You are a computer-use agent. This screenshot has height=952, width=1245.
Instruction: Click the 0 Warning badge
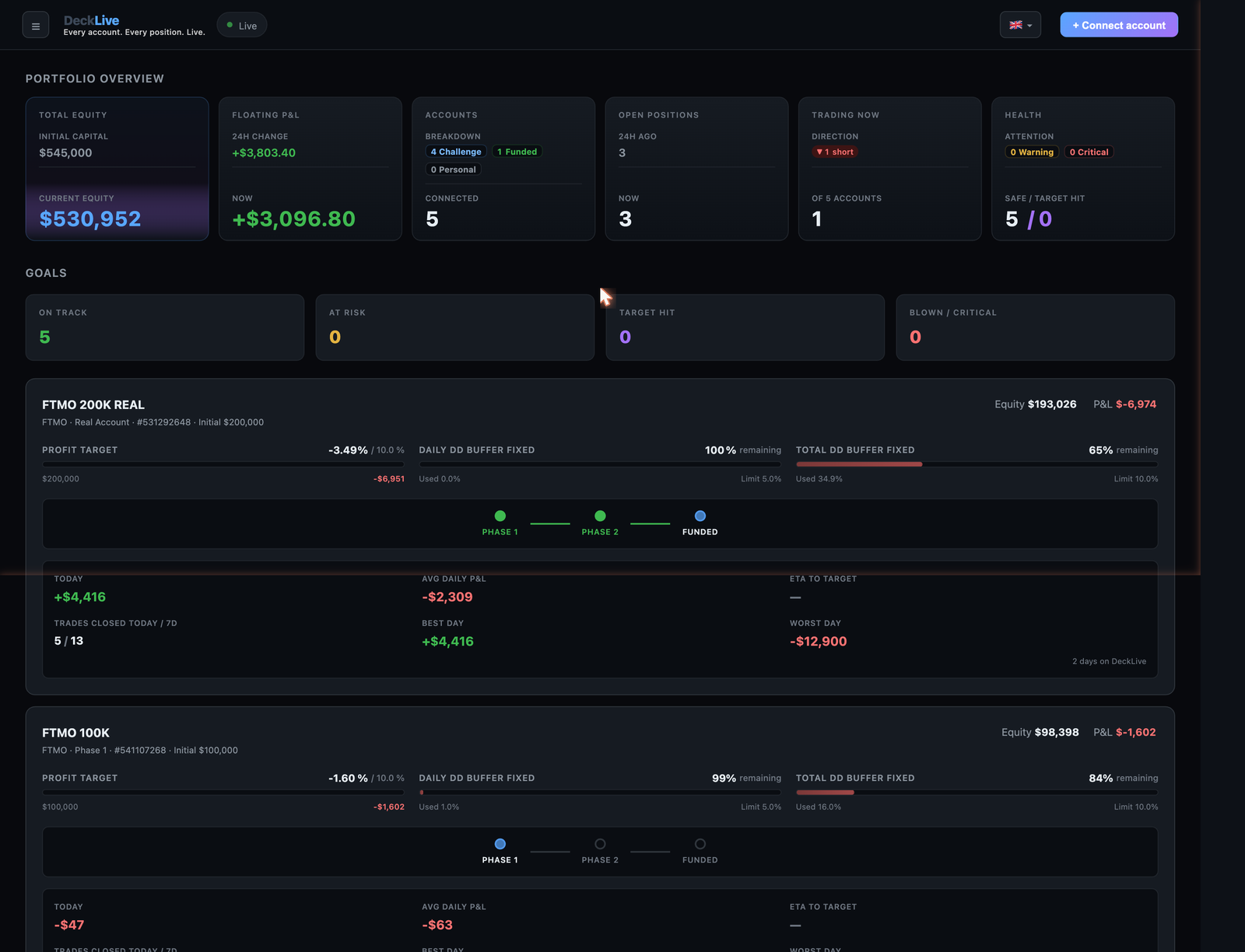(1032, 152)
